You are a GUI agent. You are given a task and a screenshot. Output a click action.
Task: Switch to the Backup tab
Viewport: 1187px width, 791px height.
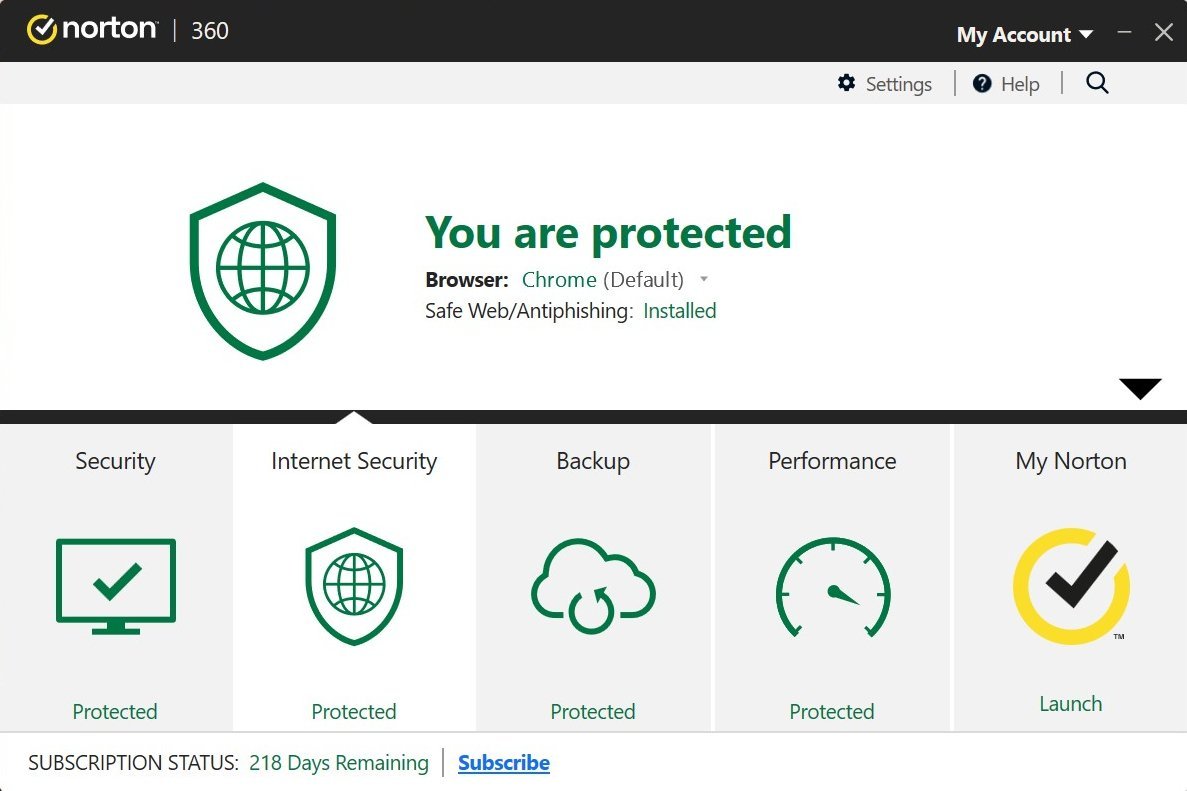click(x=592, y=461)
